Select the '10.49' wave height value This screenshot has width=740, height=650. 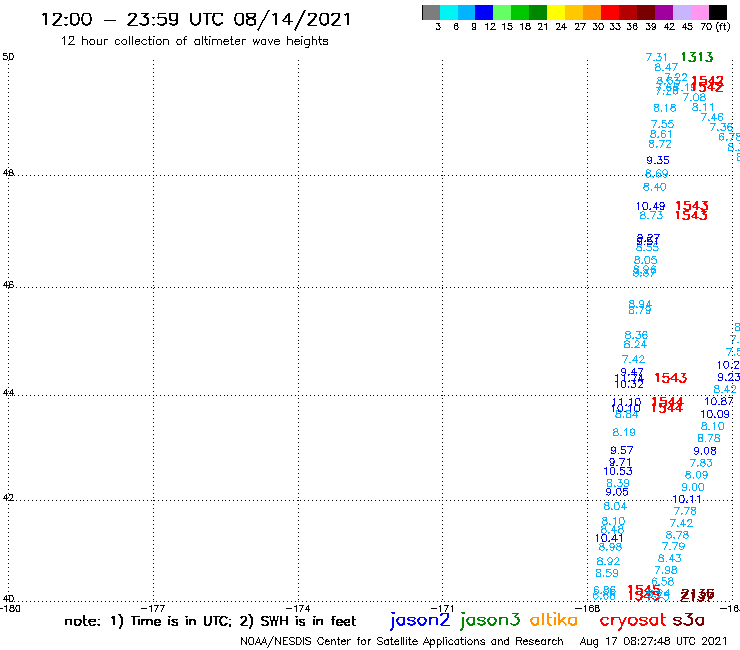pyautogui.click(x=650, y=206)
